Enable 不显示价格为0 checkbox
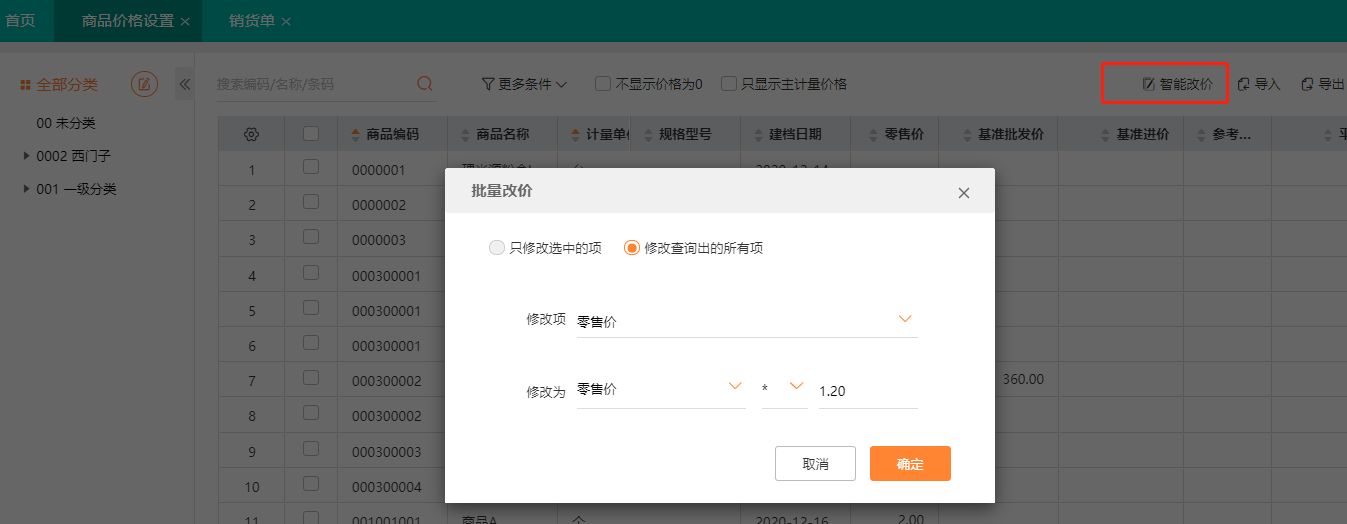This screenshot has height=524, width=1347. point(603,84)
